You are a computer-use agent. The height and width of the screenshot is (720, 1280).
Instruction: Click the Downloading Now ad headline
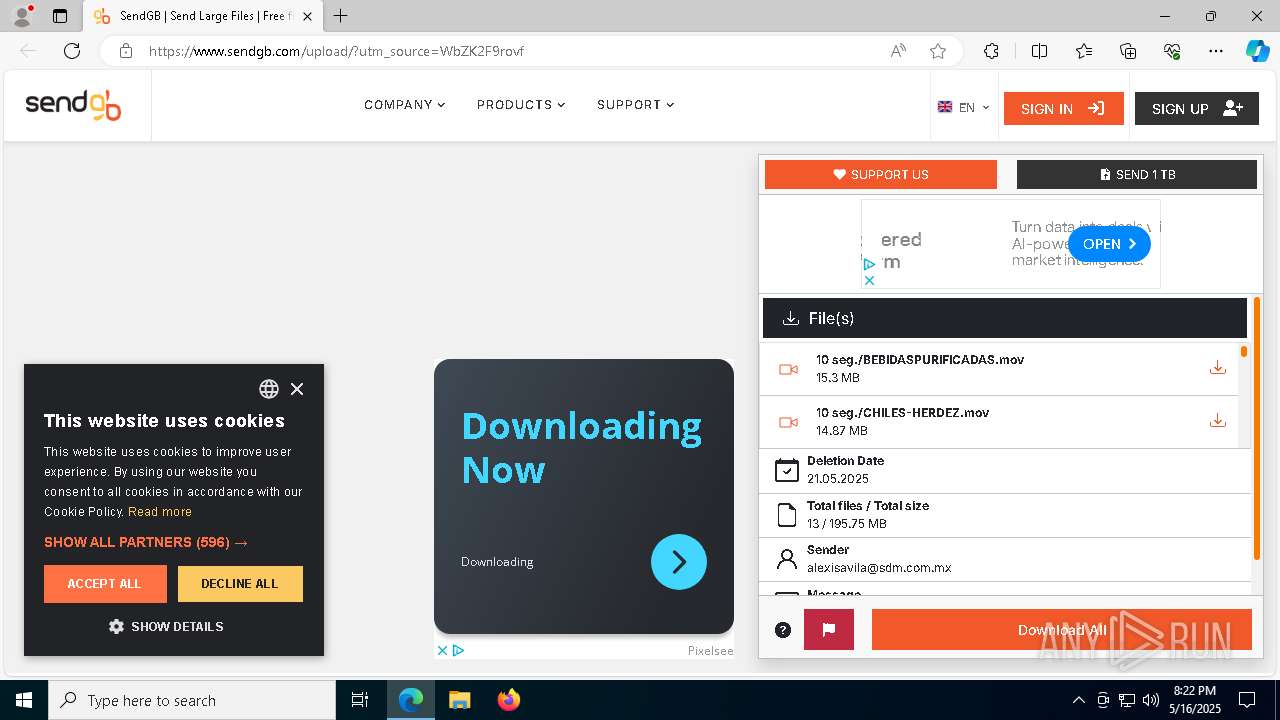582,448
